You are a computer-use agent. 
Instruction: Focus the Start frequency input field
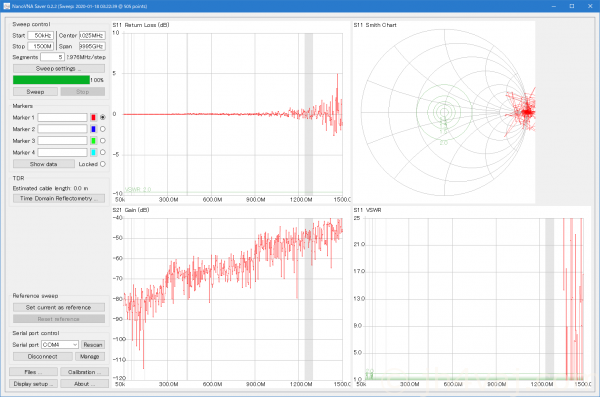(x=41, y=36)
